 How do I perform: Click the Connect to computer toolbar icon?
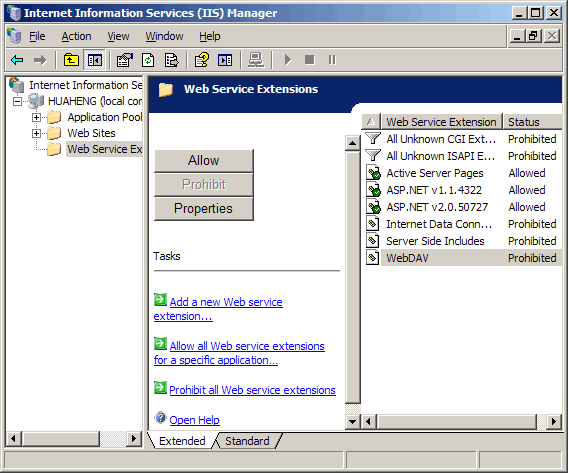(256, 60)
